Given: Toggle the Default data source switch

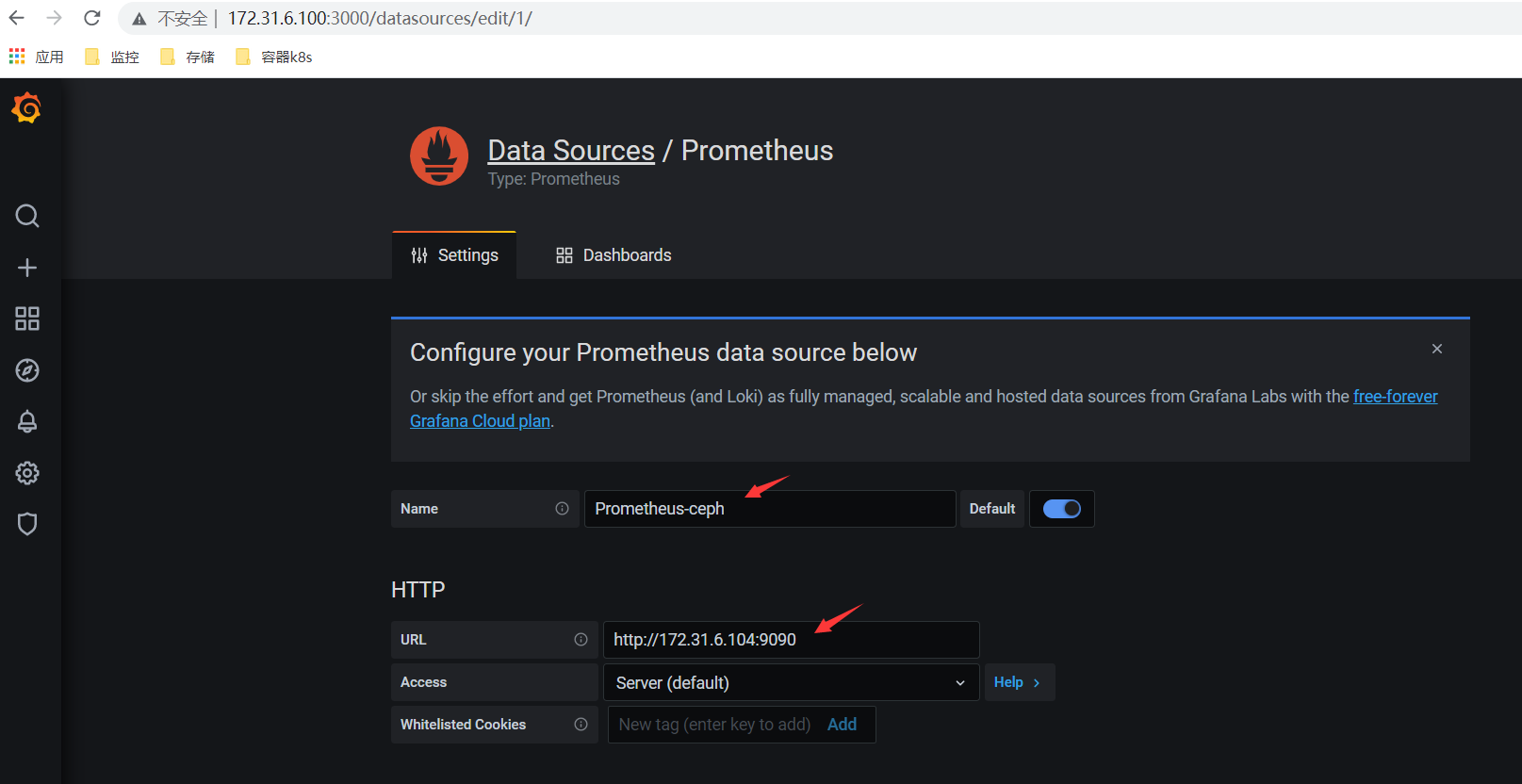Looking at the screenshot, I should coord(1061,509).
